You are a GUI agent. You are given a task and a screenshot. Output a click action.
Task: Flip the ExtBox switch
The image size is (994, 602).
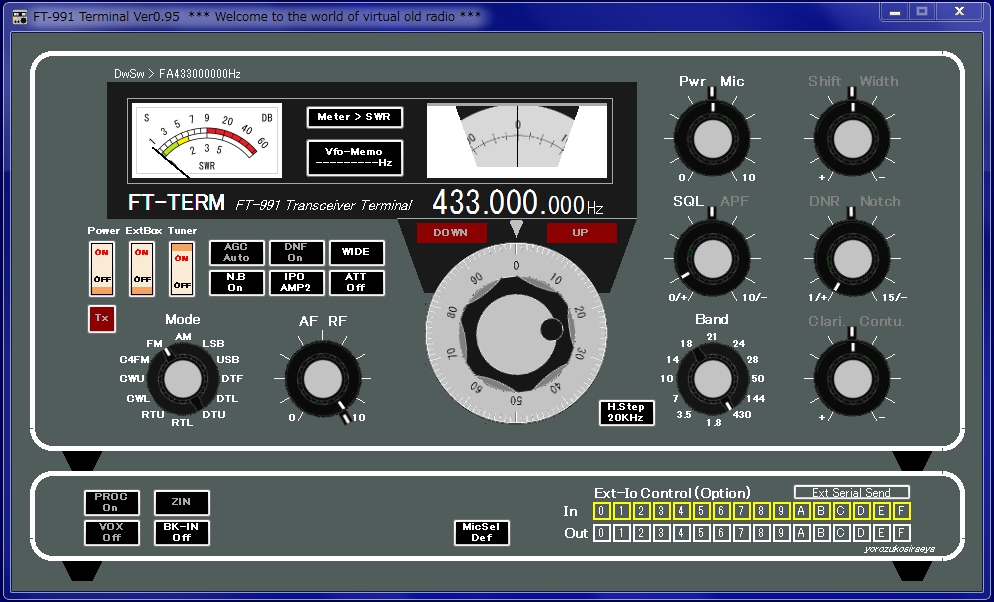tap(142, 269)
